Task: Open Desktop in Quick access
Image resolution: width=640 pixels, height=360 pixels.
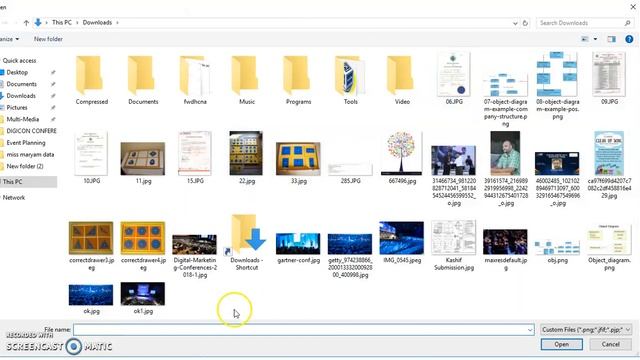Action: pyautogui.click(x=17, y=72)
